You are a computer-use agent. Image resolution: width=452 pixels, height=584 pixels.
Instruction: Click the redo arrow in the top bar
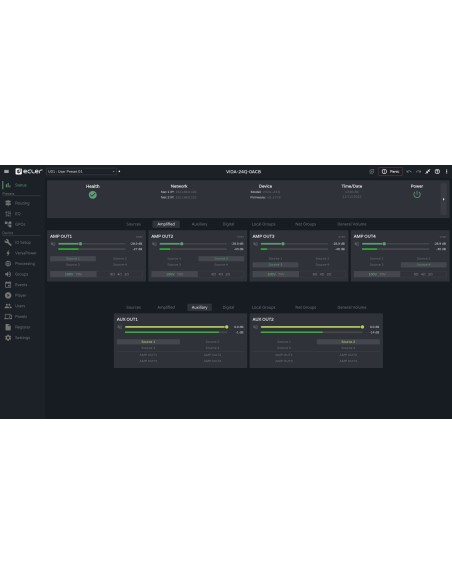[418, 171]
